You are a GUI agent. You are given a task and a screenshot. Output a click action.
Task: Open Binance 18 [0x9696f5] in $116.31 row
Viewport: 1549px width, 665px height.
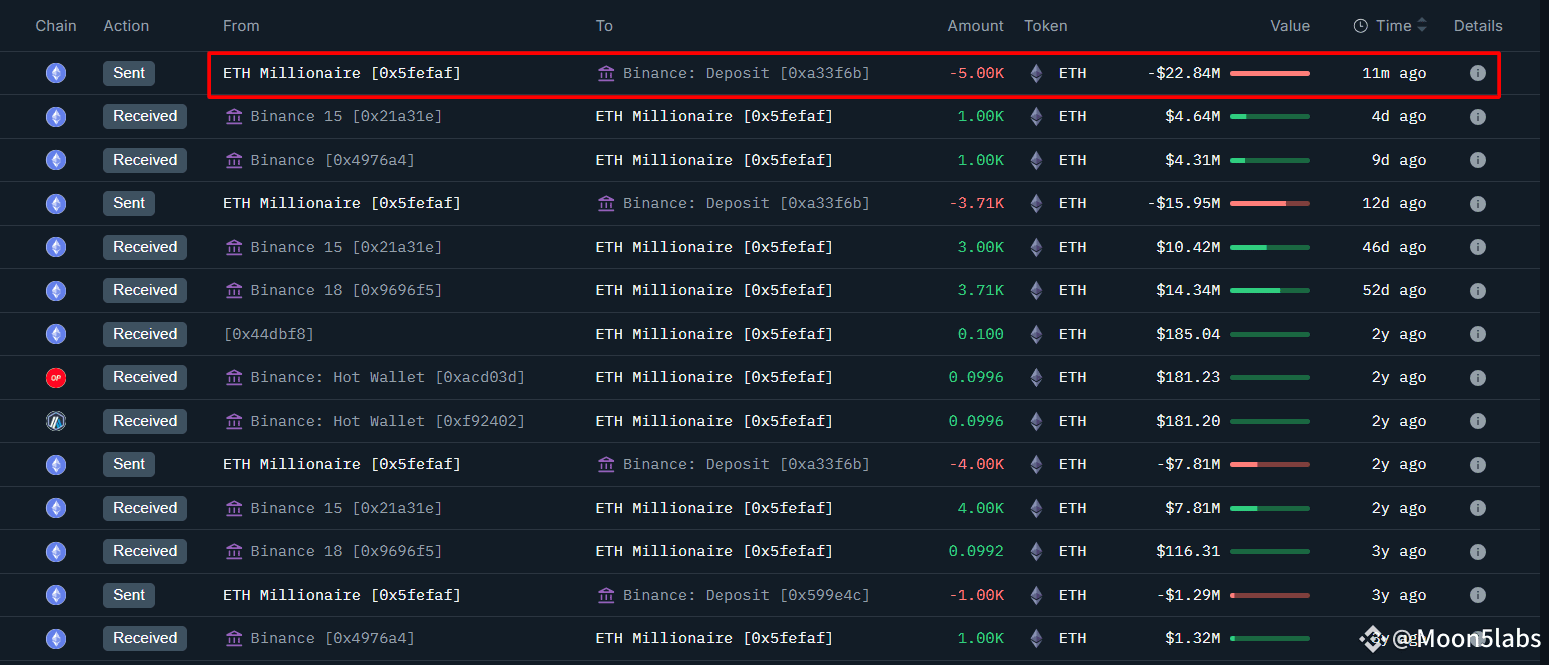tap(346, 551)
